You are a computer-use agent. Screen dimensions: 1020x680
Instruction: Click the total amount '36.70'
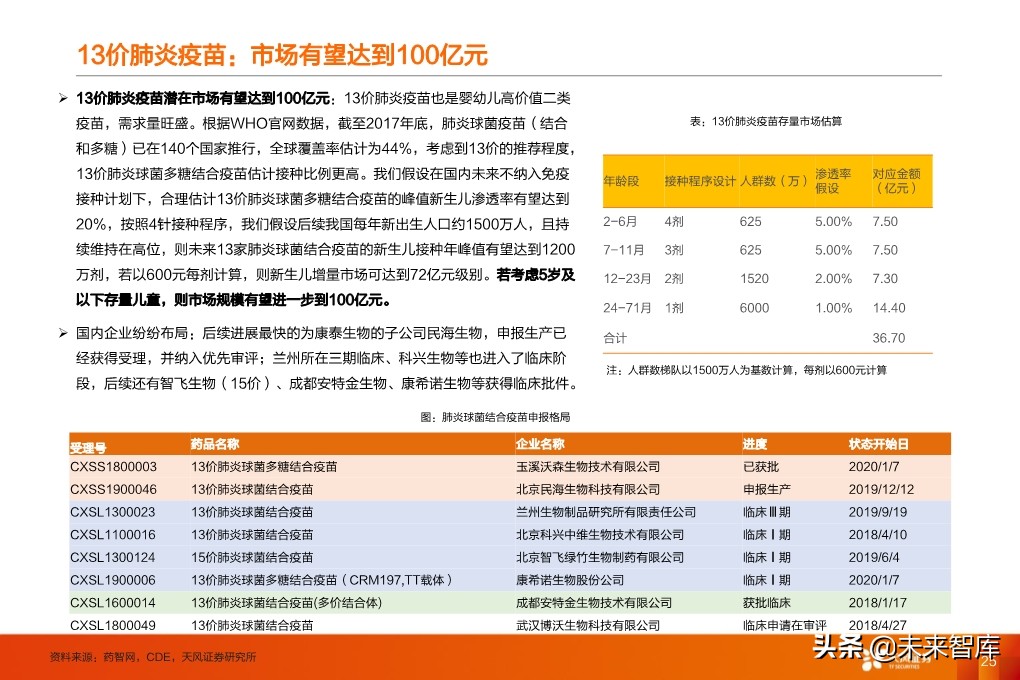click(889, 338)
